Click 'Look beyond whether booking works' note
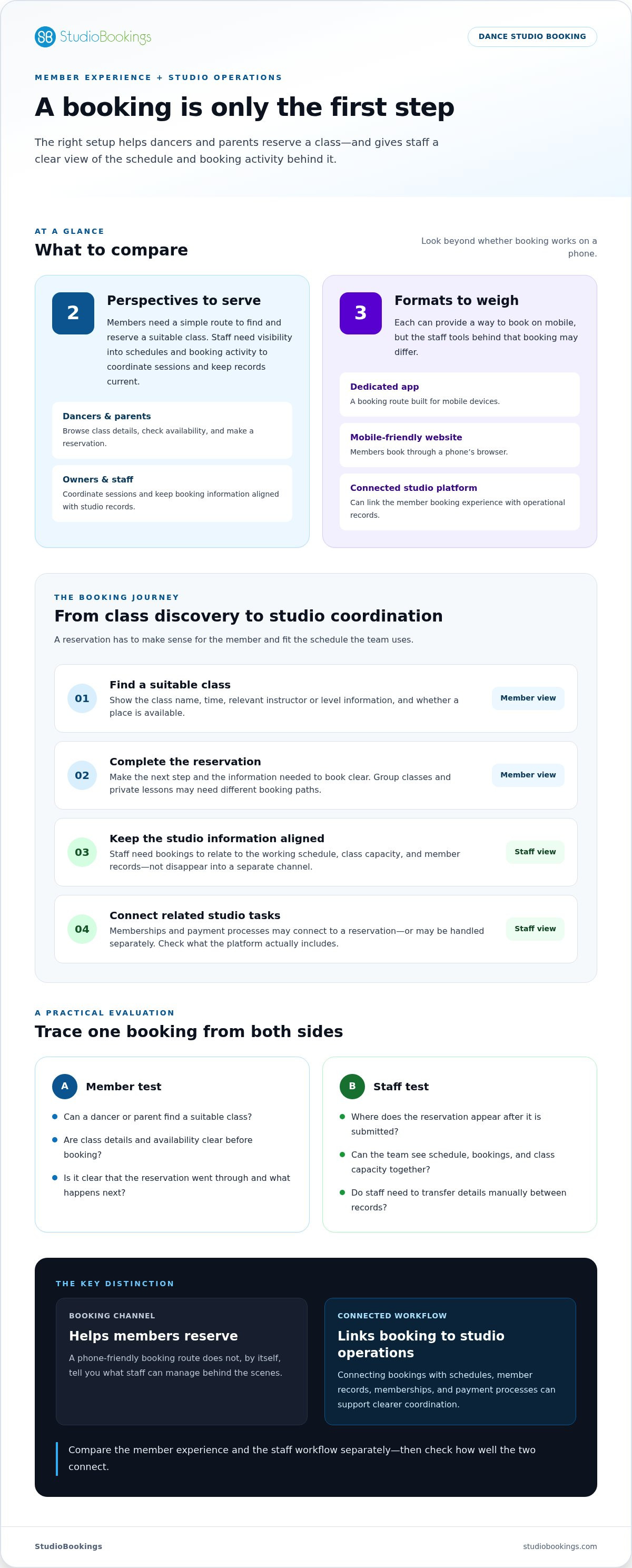Screen dimensions: 632x1568 [x=509, y=247]
